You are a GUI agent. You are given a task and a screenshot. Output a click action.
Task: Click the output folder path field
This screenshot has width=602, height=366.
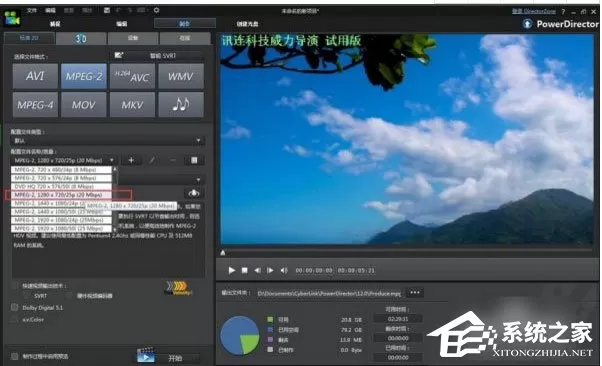point(329,293)
